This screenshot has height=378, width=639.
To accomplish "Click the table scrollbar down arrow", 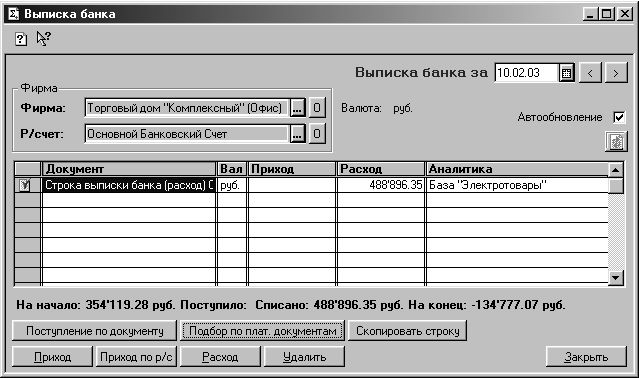I will coord(615,278).
